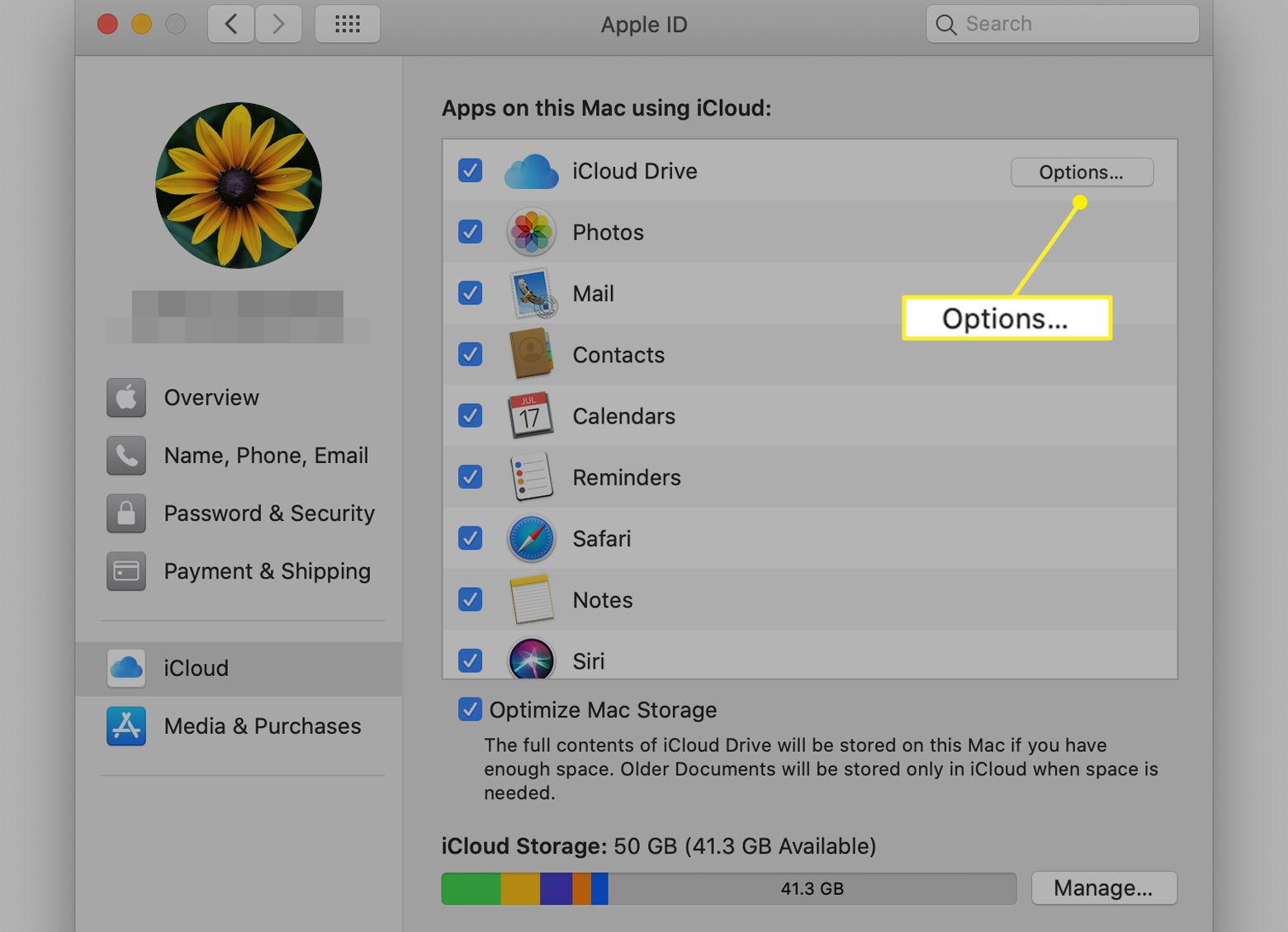Click the Apple ID window title
The width and height of the screenshot is (1288, 932).
[644, 25]
